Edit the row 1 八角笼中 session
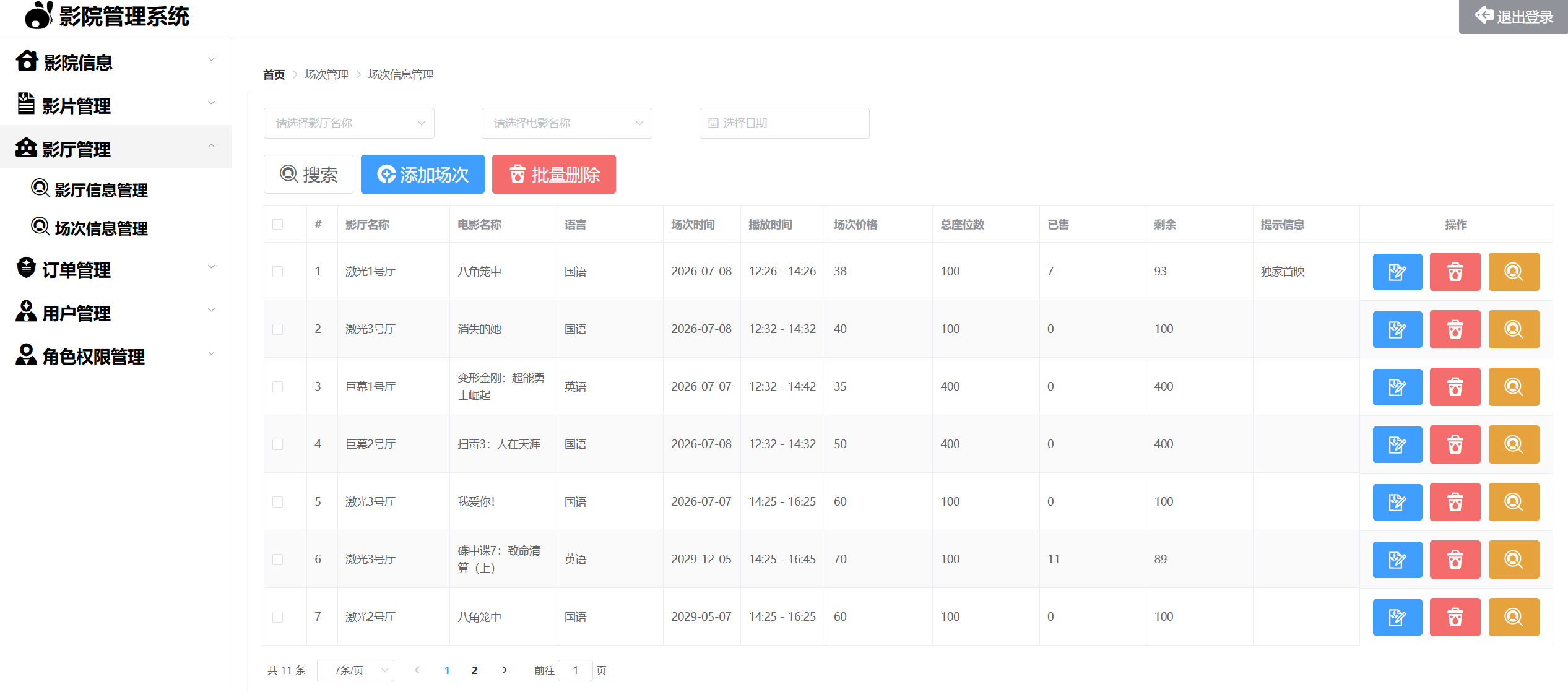The width and height of the screenshot is (1568, 692). click(1397, 272)
